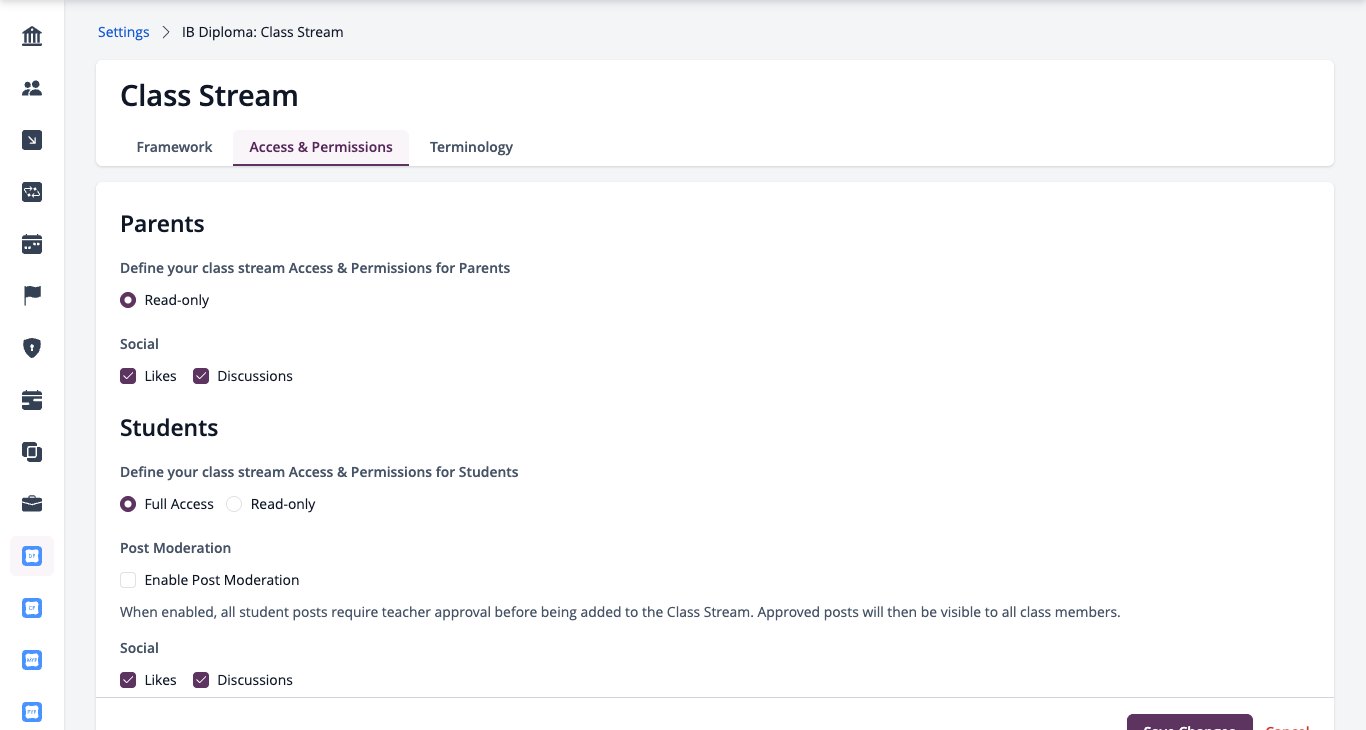Open the Access & Permissions tab

(x=321, y=147)
